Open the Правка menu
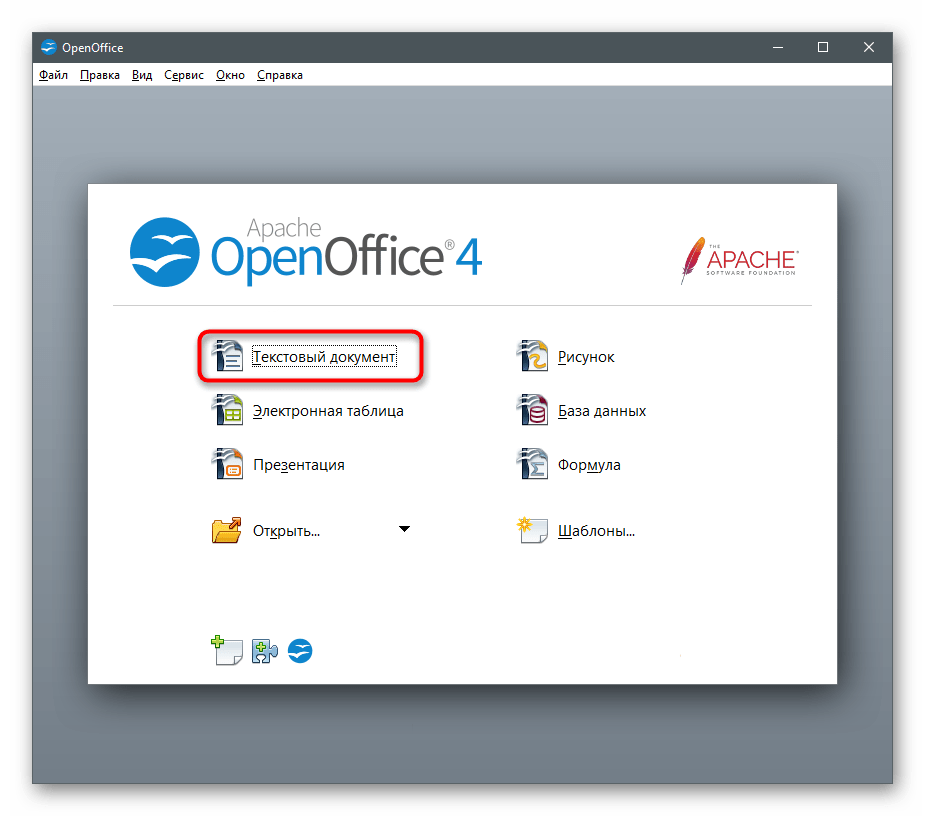 (x=100, y=75)
